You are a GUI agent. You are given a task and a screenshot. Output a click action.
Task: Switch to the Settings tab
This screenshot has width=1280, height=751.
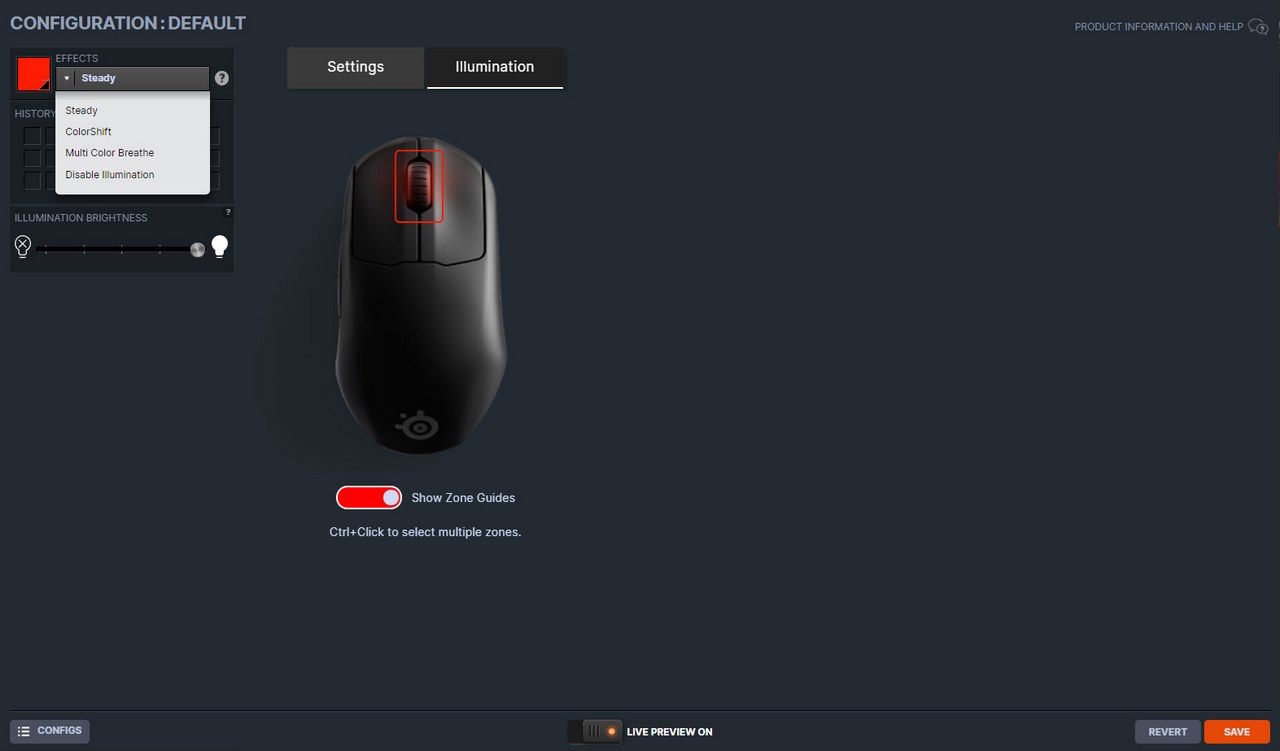pyautogui.click(x=355, y=67)
